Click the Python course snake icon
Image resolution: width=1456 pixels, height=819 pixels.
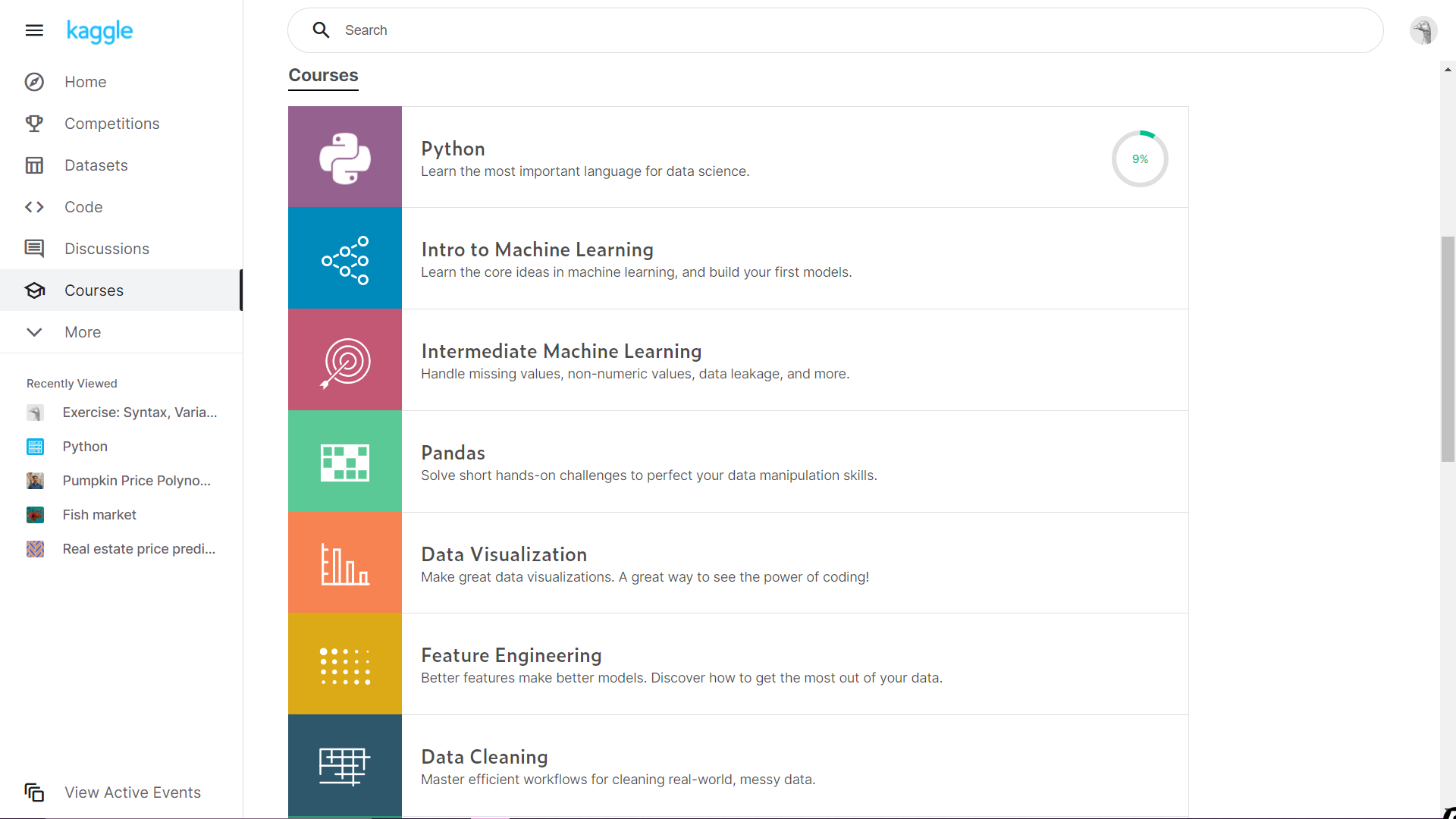tap(345, 158)
